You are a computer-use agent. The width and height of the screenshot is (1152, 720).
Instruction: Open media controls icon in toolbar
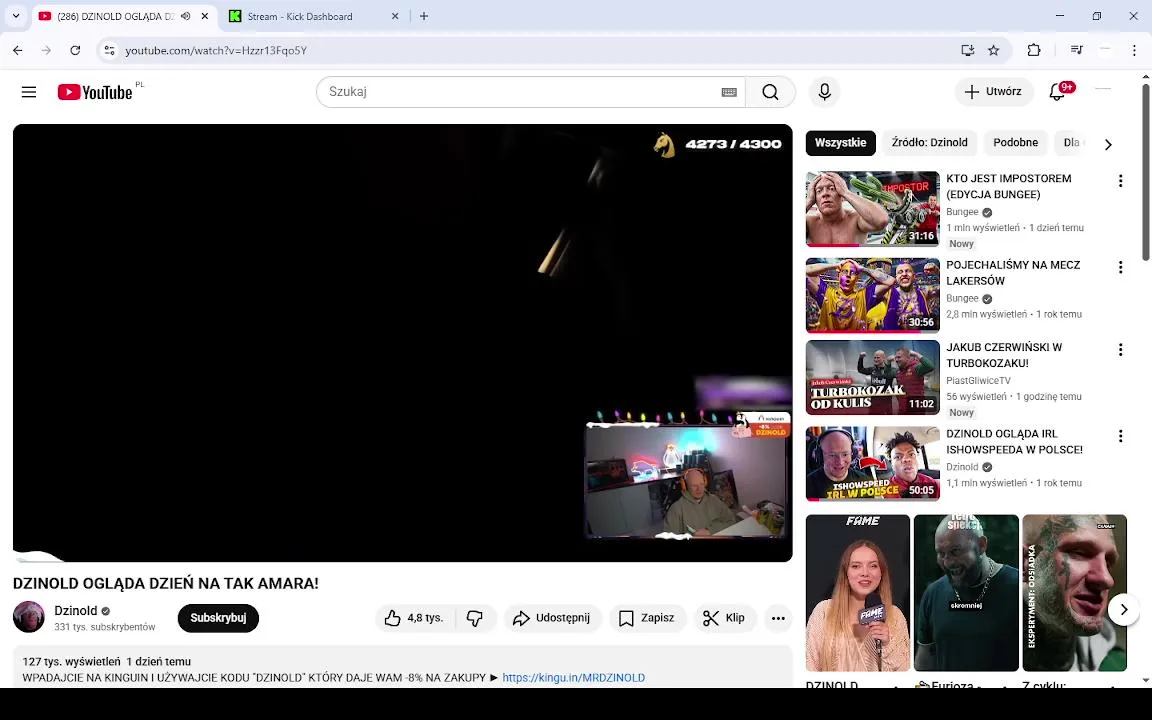click(x=1076, y=50)
